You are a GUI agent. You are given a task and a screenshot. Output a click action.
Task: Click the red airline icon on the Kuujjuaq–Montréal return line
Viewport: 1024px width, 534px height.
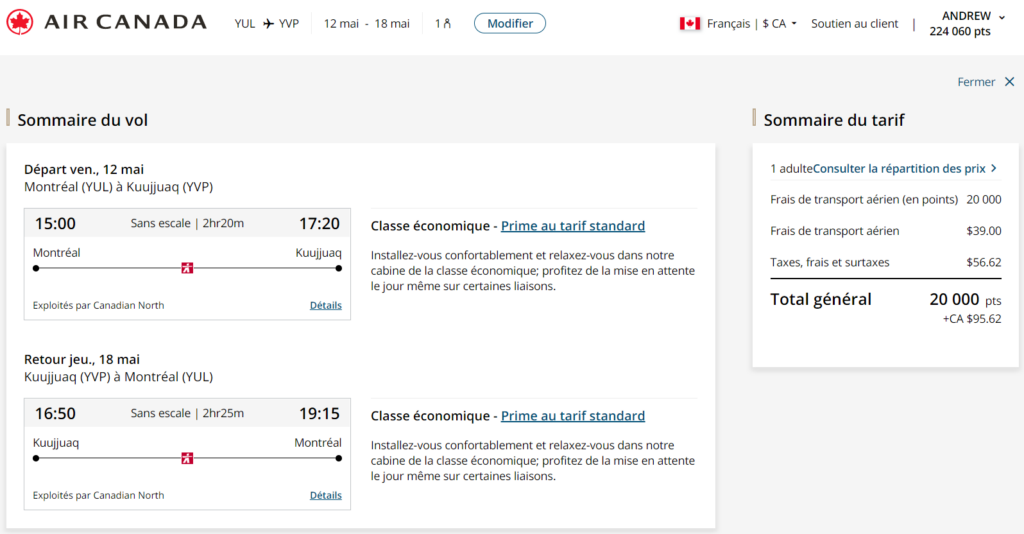click(x=187, y=458)
